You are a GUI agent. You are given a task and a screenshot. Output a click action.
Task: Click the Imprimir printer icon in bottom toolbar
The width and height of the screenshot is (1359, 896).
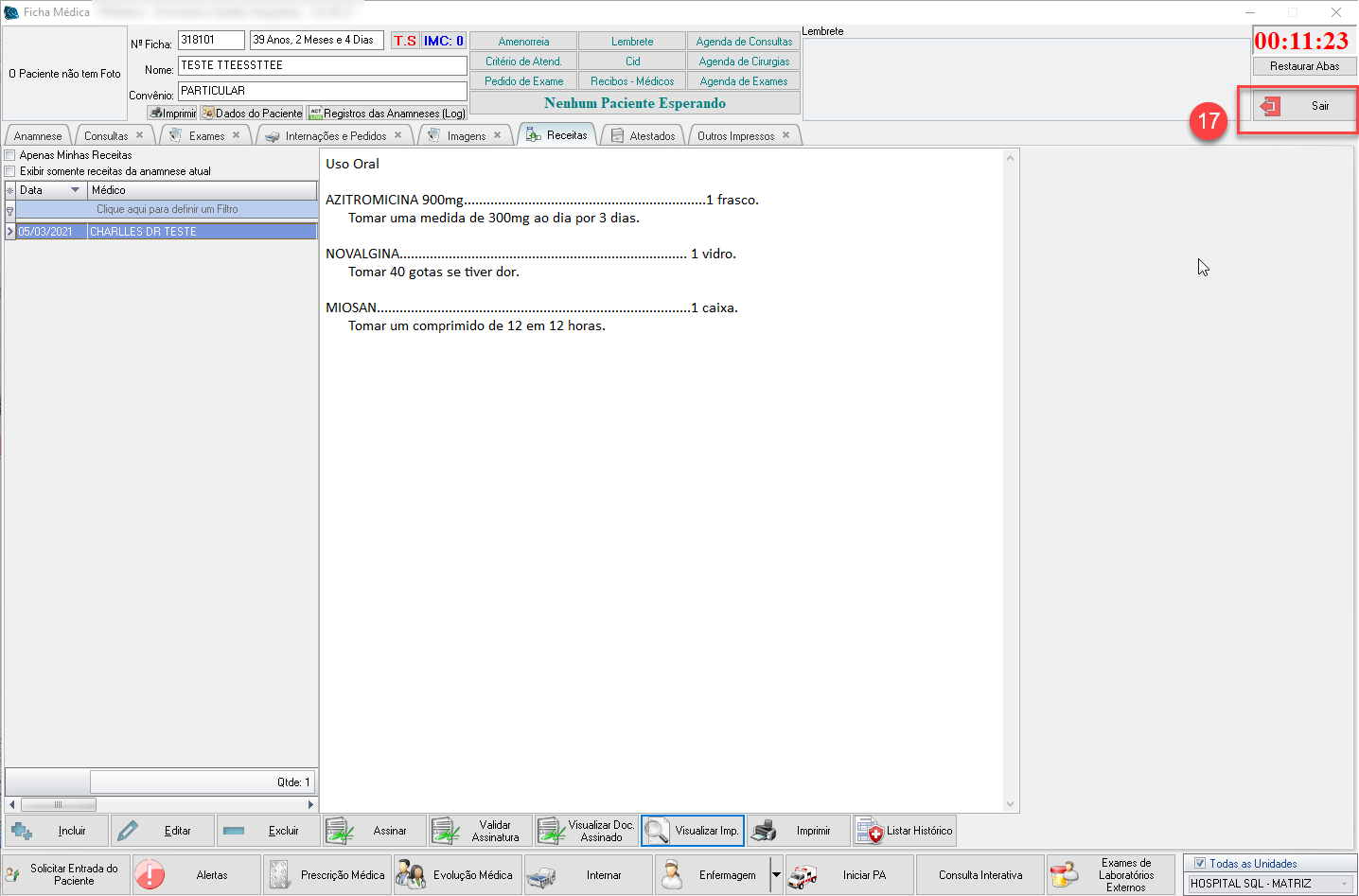click(765, 831)
